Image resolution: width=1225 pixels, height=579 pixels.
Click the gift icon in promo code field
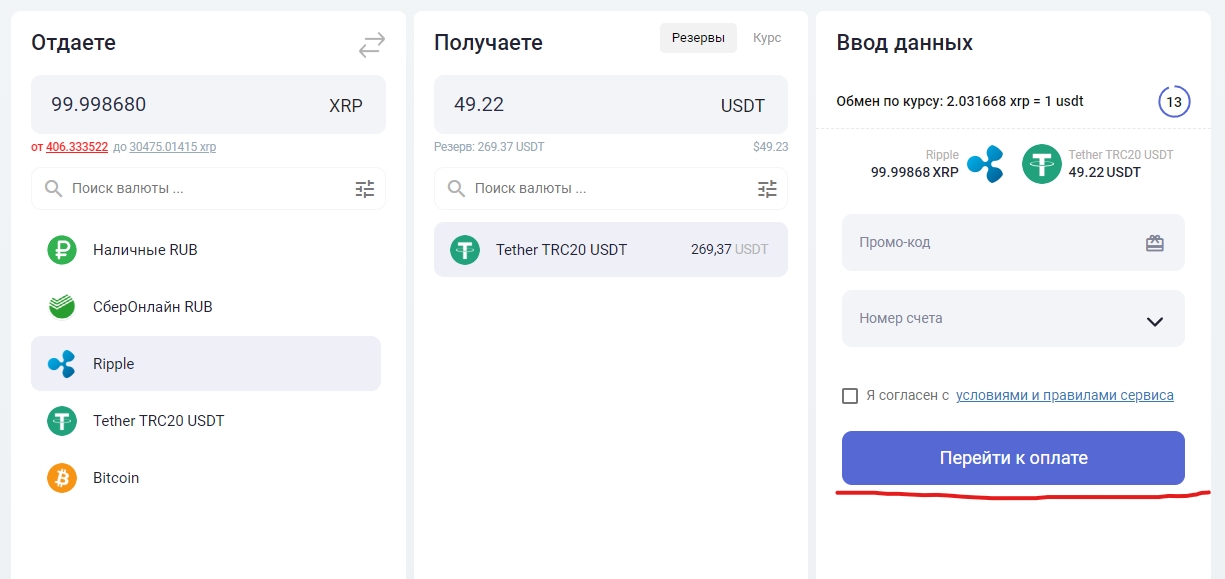tap(1154, 243)
